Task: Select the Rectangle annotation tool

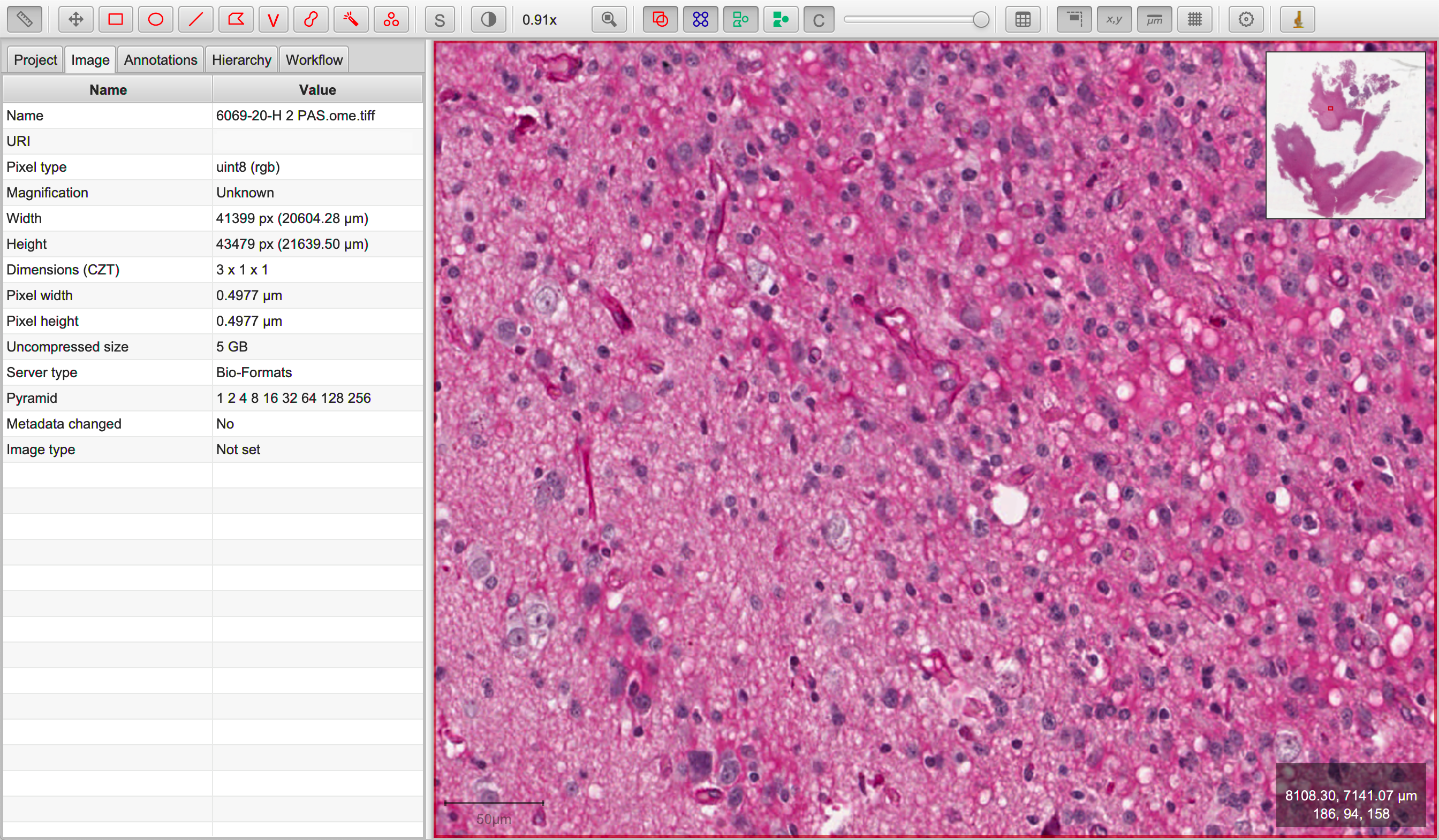Action: (115, 20)
